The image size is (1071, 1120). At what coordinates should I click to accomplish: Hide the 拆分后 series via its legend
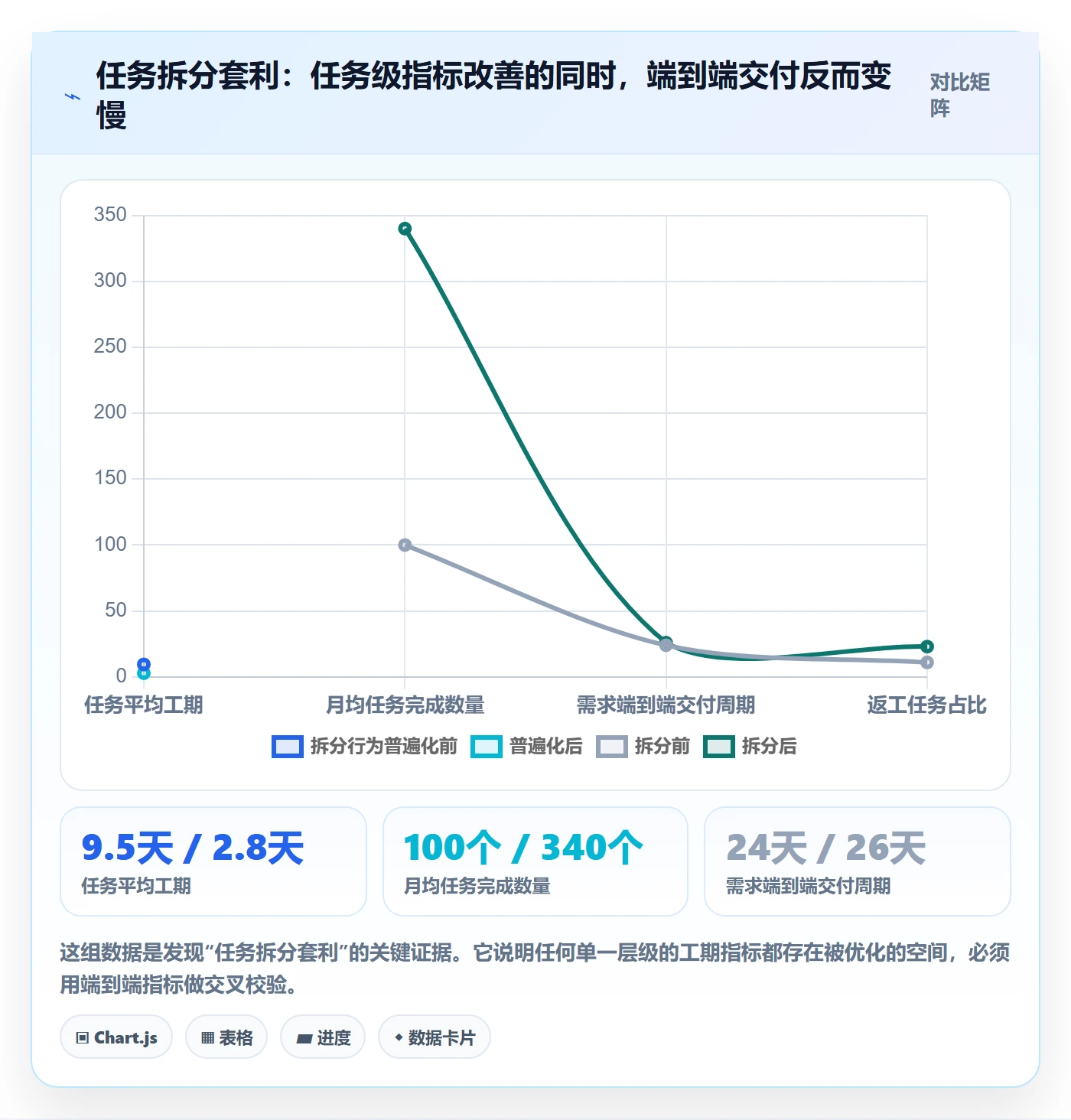point(750,746)
